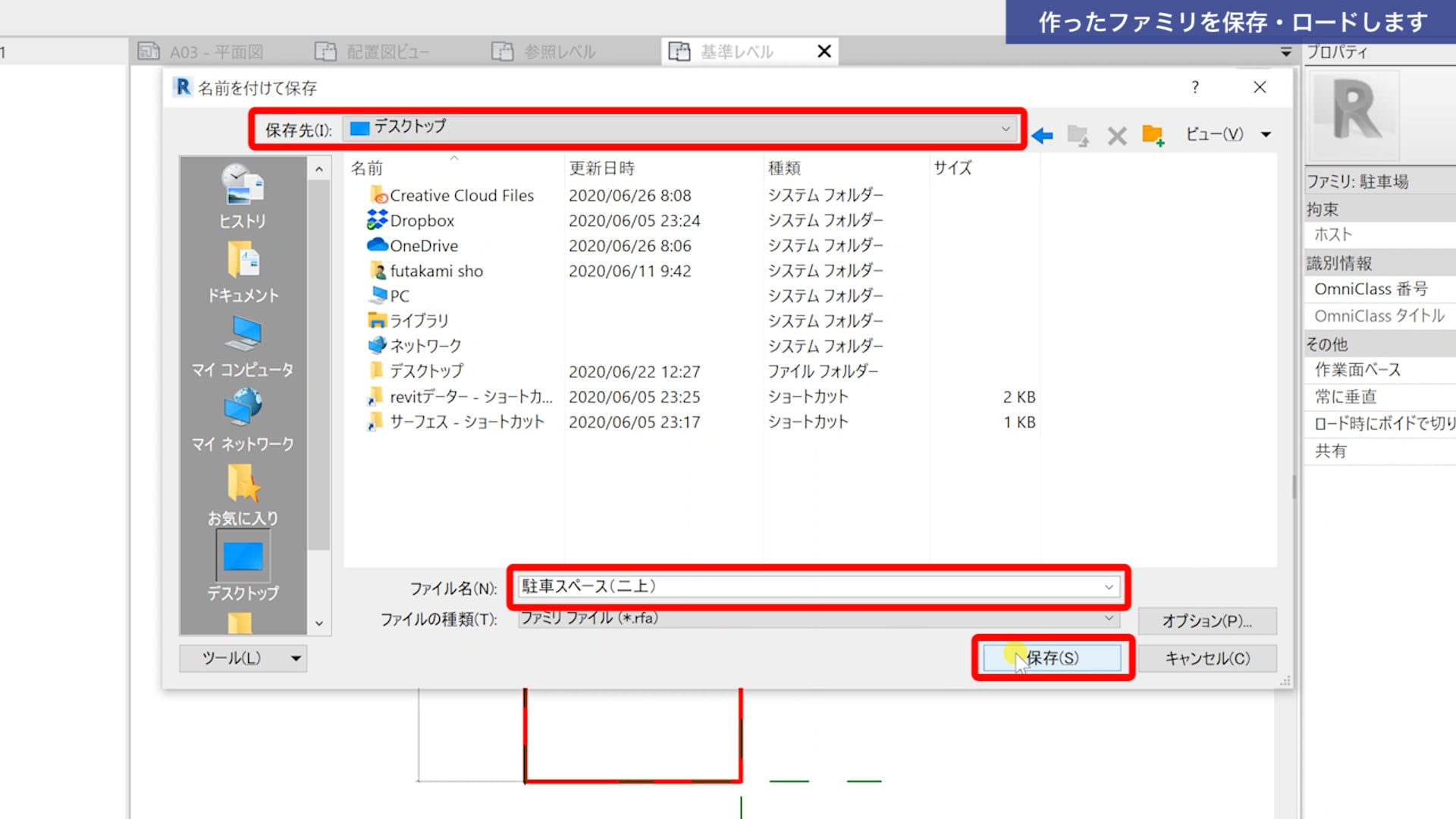Open お気に入り in the places sidebar
This screenshot has width=1456, height=819.
pyautogui.click(x=243, y=494)
